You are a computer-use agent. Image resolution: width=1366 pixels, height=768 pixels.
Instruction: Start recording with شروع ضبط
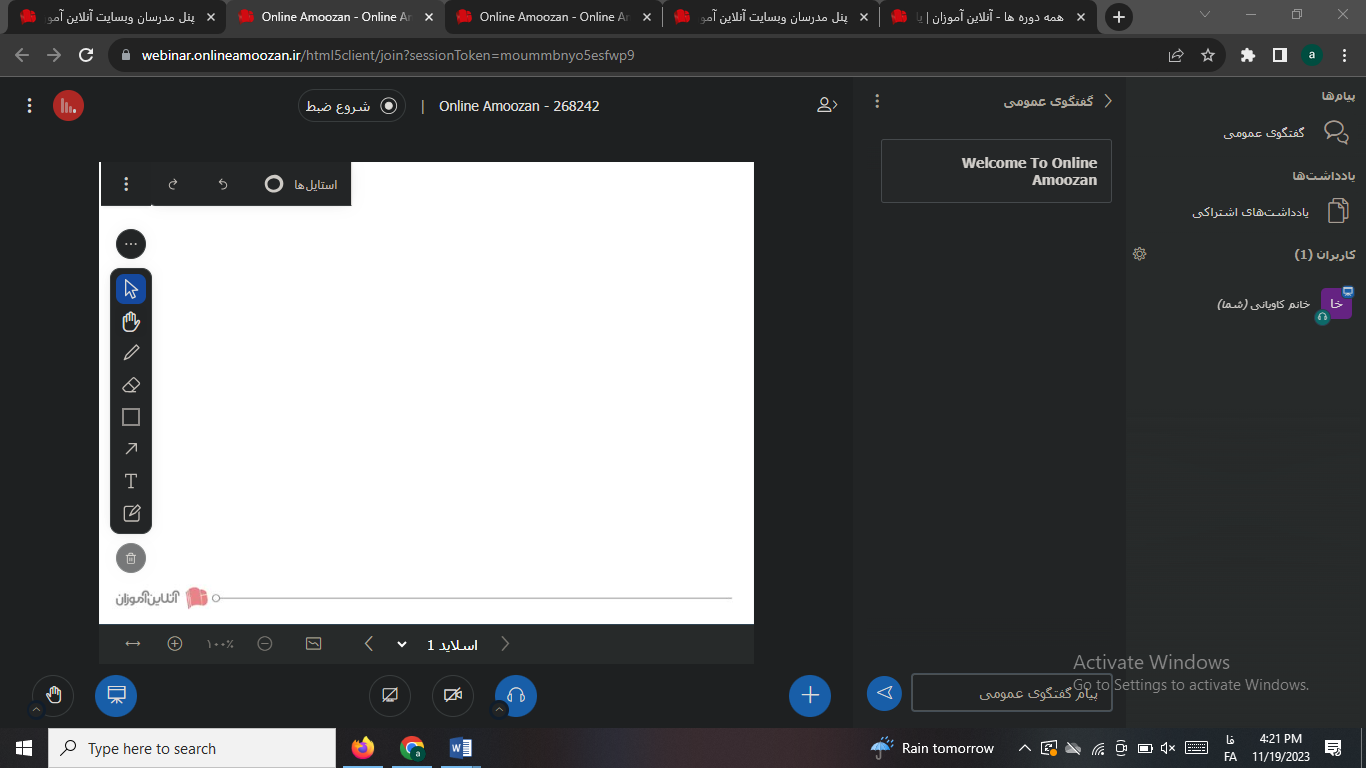coord(352,106)
